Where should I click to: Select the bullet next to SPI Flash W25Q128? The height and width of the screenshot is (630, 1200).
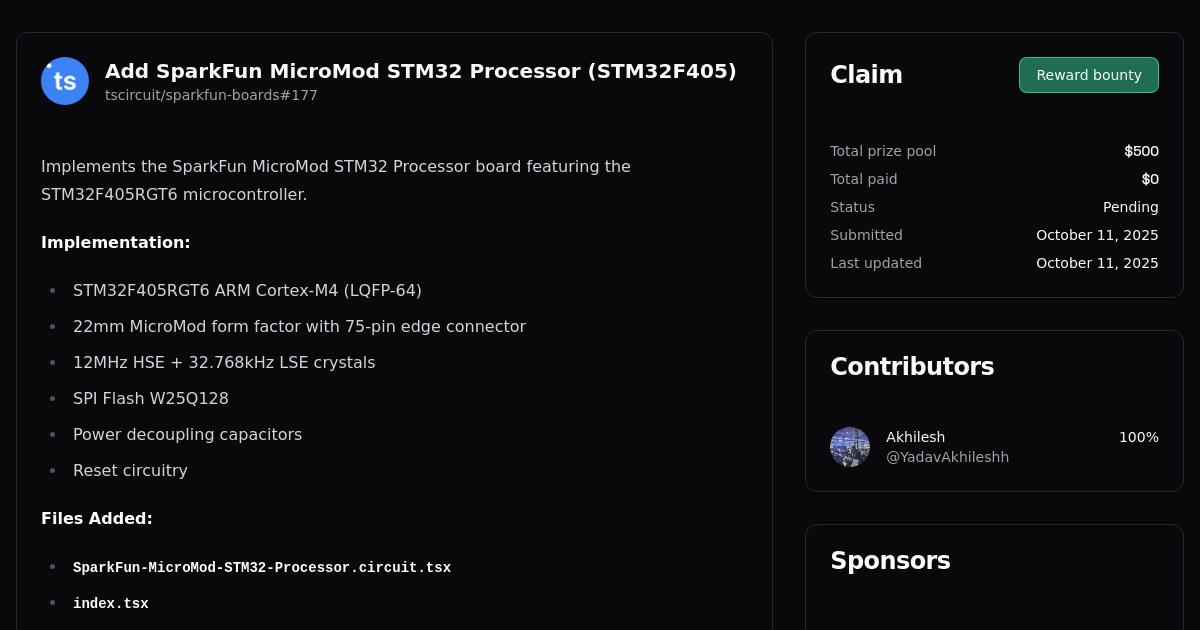[52, 398]
